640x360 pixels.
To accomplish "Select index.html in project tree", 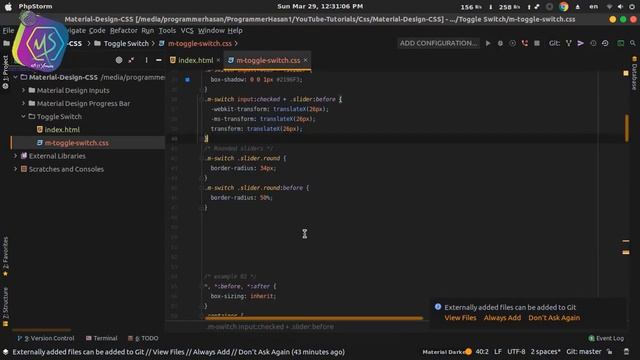I will (62, 129).
